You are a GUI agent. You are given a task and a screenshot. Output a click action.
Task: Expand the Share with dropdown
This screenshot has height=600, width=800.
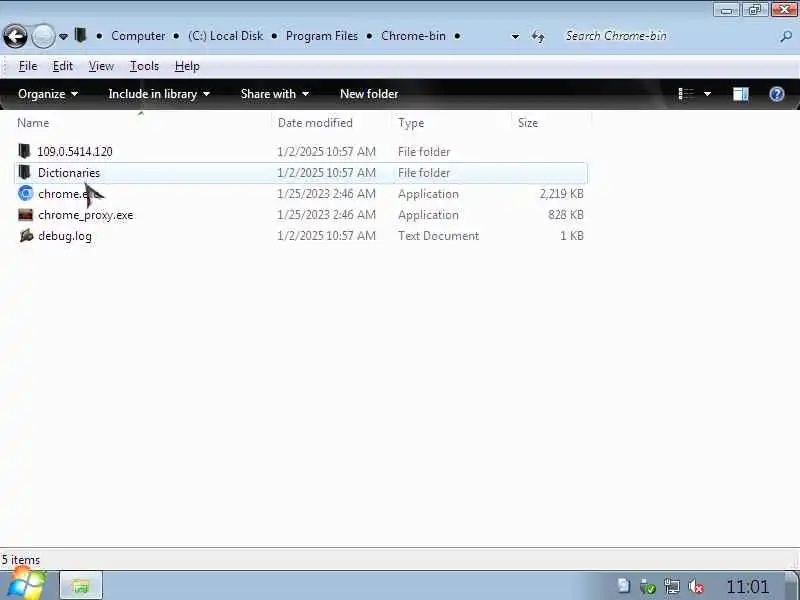click(274, 94)
